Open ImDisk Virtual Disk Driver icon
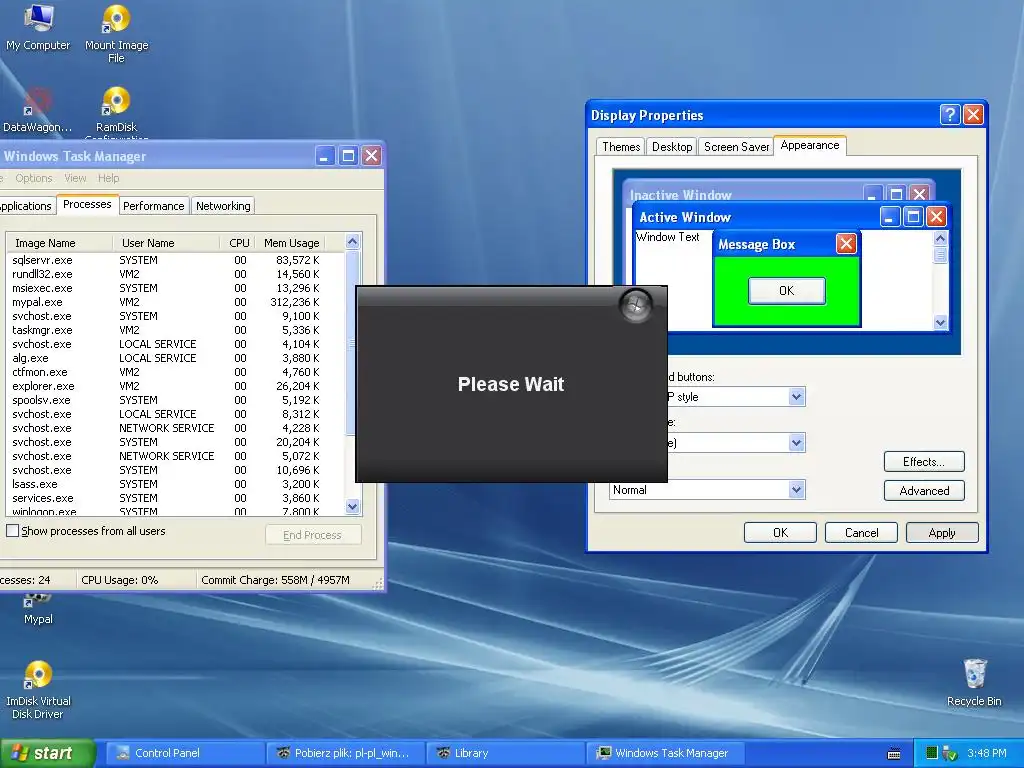This screenshot has width=1024, height=768. pyautogui.click(x=38, y=690)
